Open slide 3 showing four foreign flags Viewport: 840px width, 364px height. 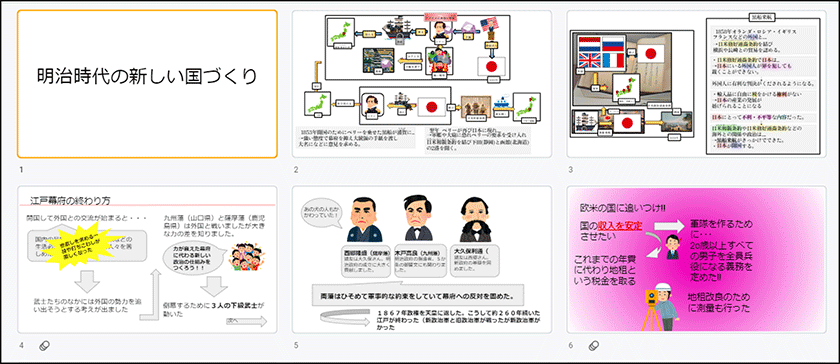696,84
